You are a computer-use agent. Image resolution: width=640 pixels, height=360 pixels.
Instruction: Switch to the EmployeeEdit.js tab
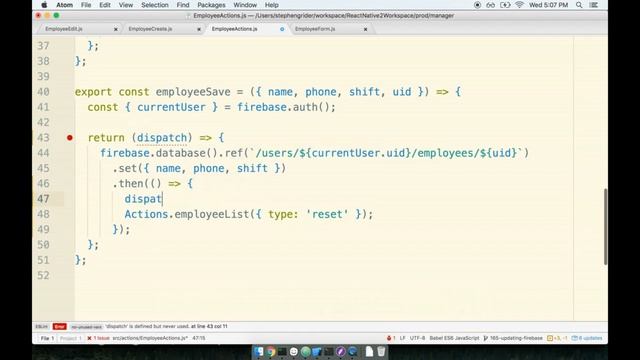point(64,29)
